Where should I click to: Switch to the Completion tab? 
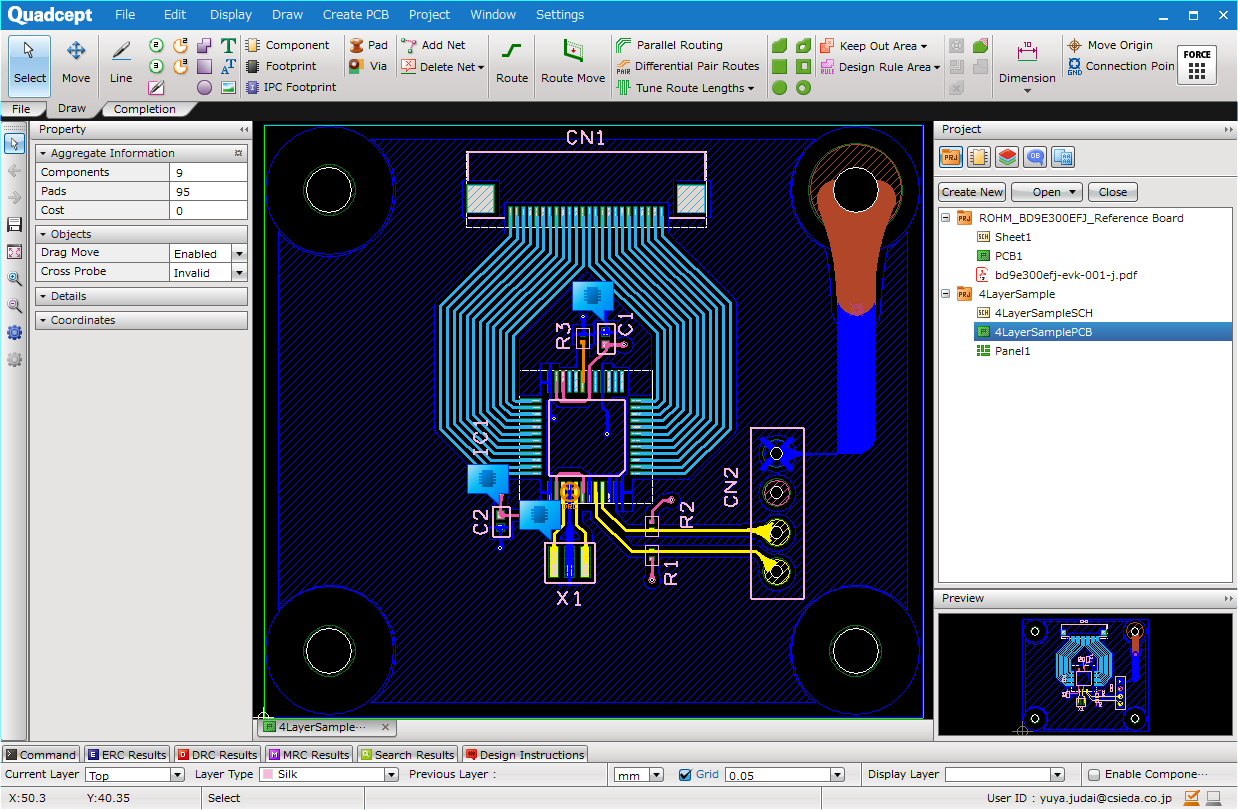145,109
